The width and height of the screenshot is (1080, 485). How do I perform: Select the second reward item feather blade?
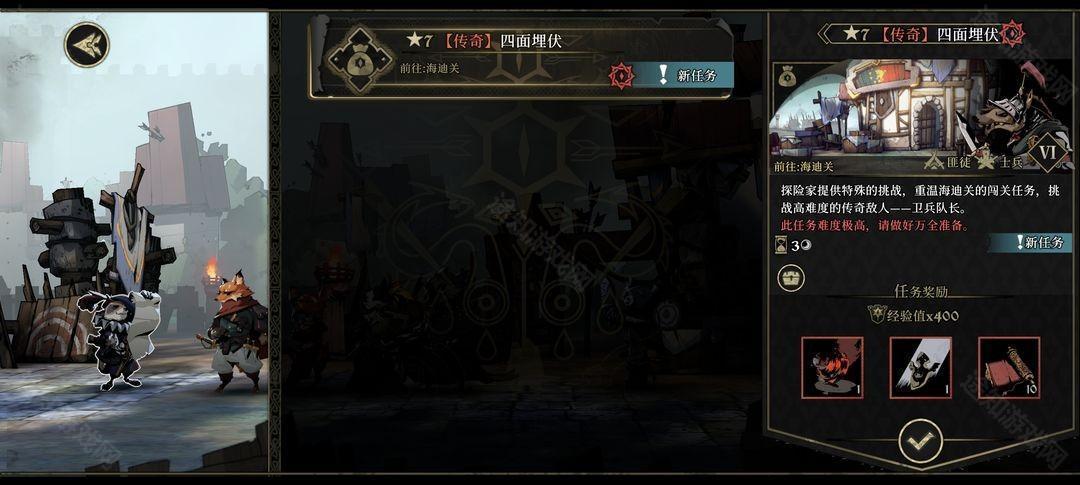pos(921,367)
